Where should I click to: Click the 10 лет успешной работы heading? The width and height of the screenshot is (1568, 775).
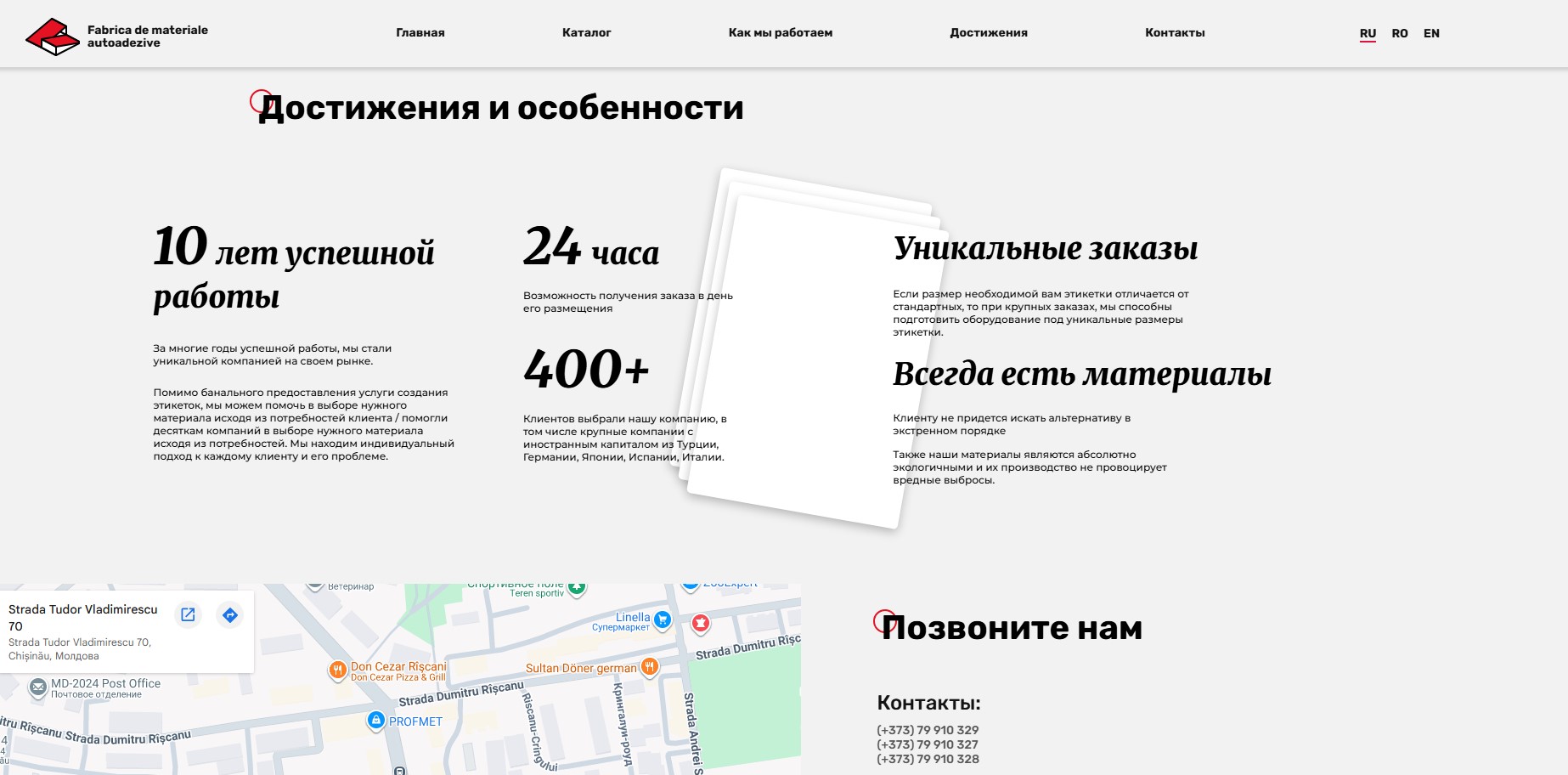pos(294,269)
